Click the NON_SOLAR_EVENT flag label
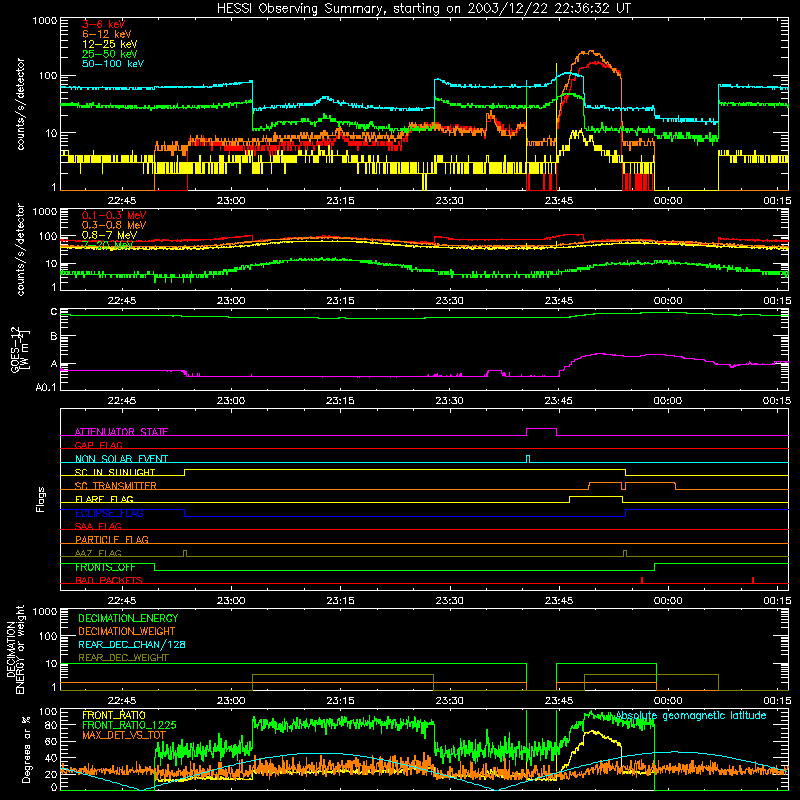The width and height of the screenshot is (800, 800). click(x=121, y=459)
